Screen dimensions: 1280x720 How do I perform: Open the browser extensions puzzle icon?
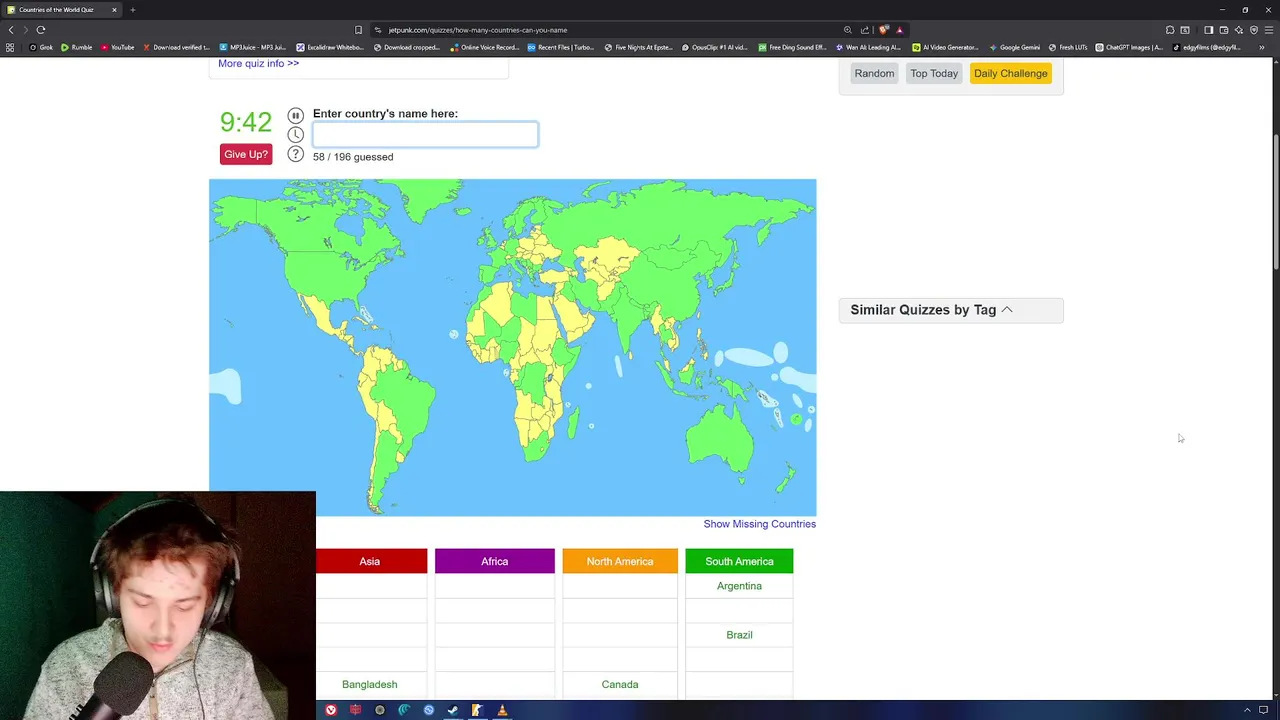point(1170,30)
